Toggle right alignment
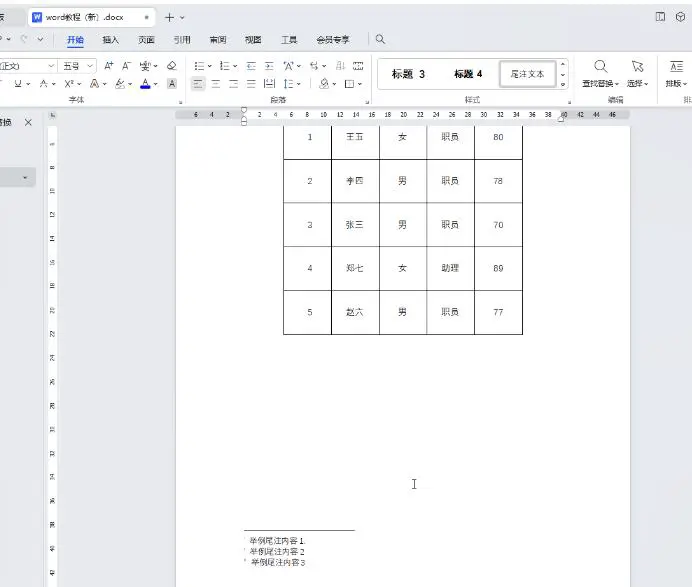Screen dimensions: 692x587 tap(233, 83)
